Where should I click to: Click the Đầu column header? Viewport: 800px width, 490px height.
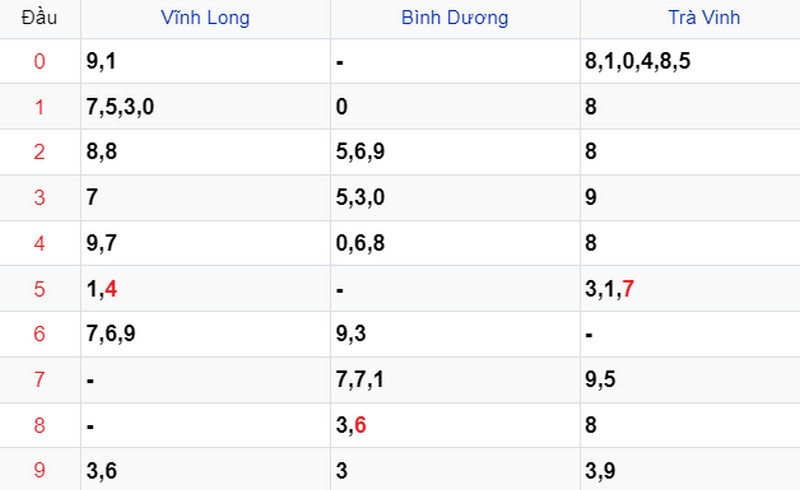pos(39,18)
